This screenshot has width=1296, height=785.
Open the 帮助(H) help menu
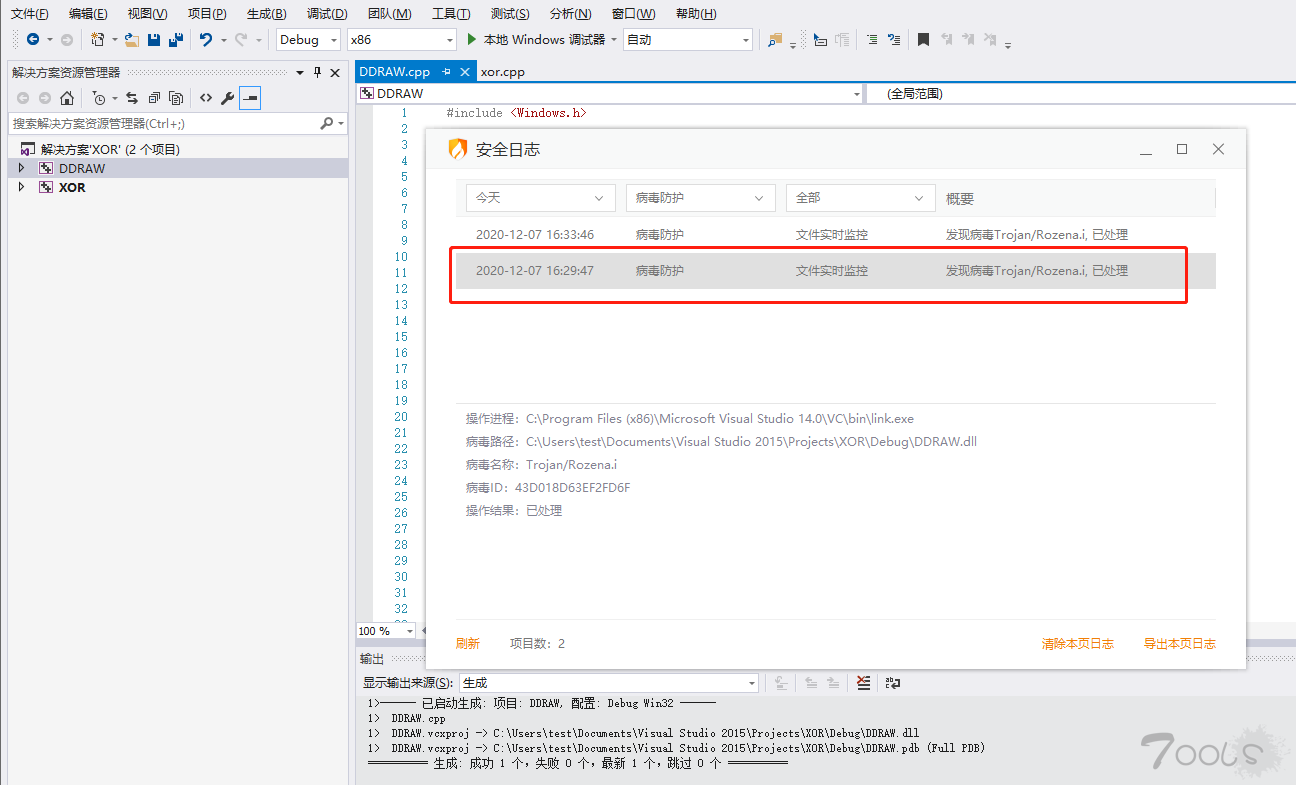coord(696,14)
